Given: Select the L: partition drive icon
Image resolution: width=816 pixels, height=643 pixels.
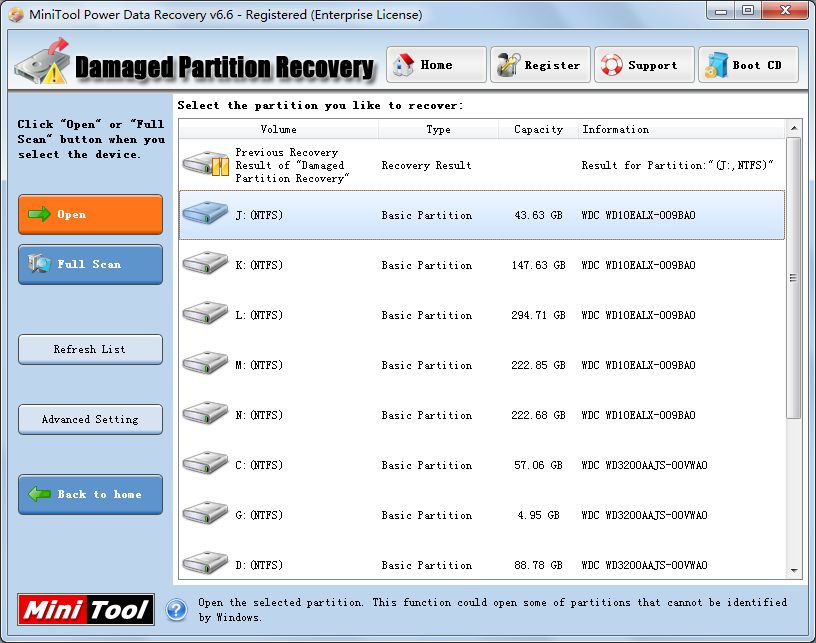Looking at the screenshot, I should click(x=205, y=312).
